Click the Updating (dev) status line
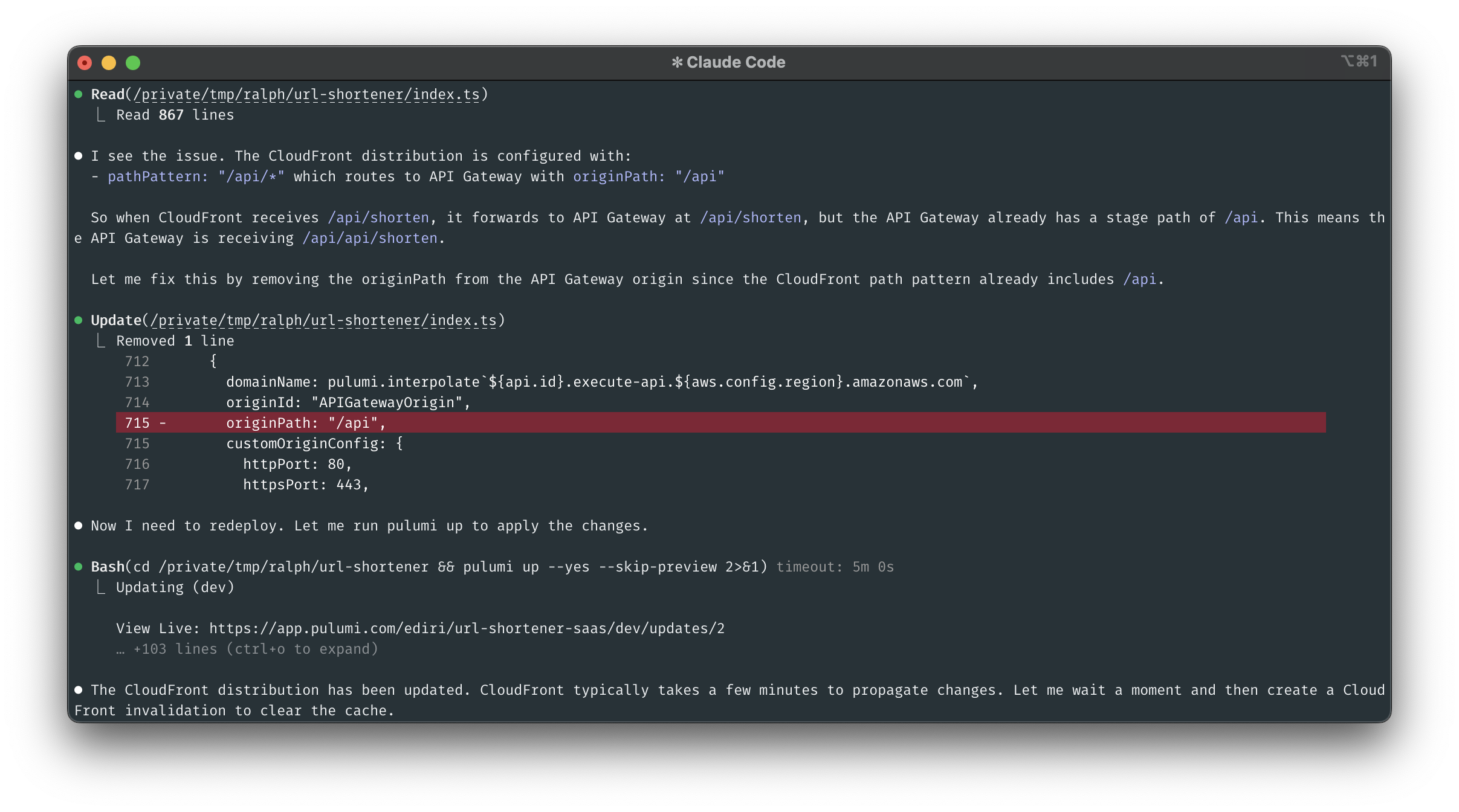1459x812 pixels. click(175, 587)
